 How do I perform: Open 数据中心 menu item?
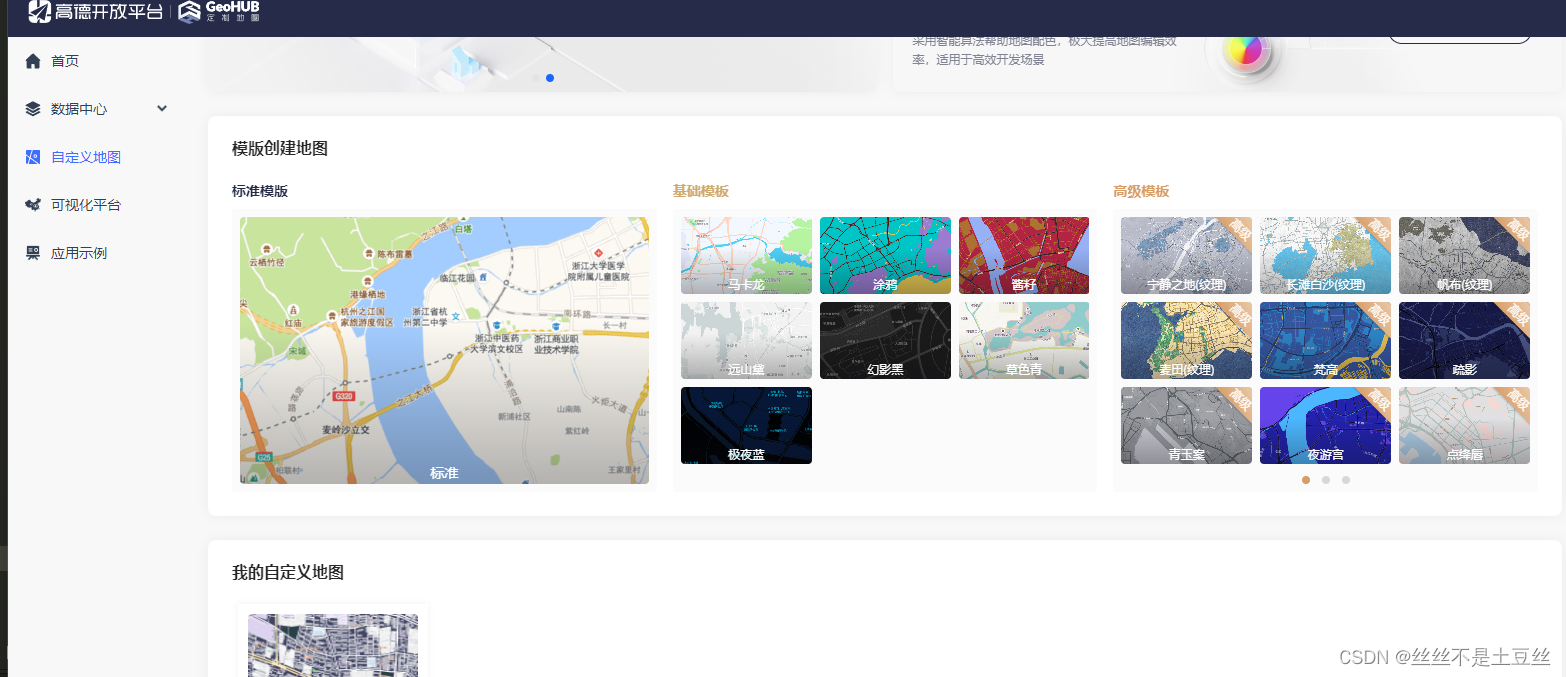pos(79,109)
